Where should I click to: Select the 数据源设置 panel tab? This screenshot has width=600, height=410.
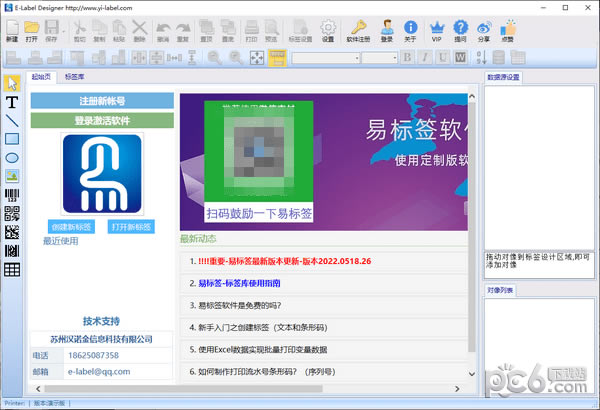pos(503,77)
